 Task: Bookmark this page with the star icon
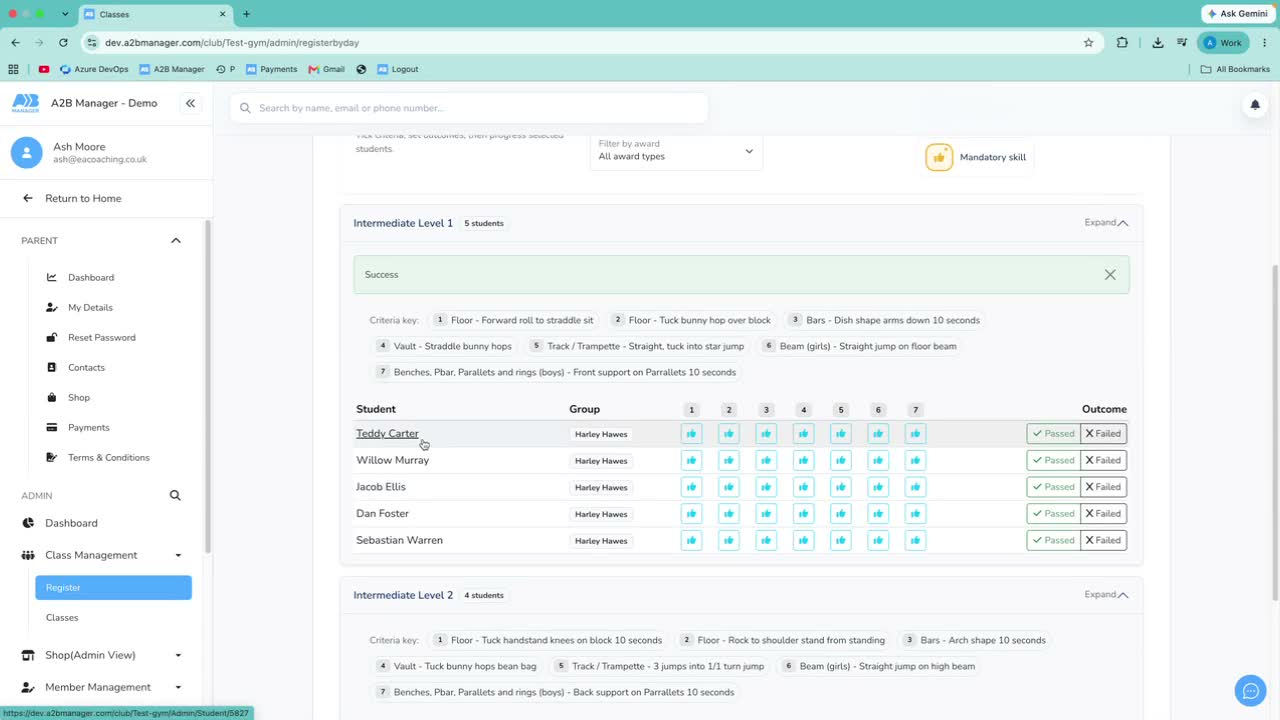(1088, 43)
